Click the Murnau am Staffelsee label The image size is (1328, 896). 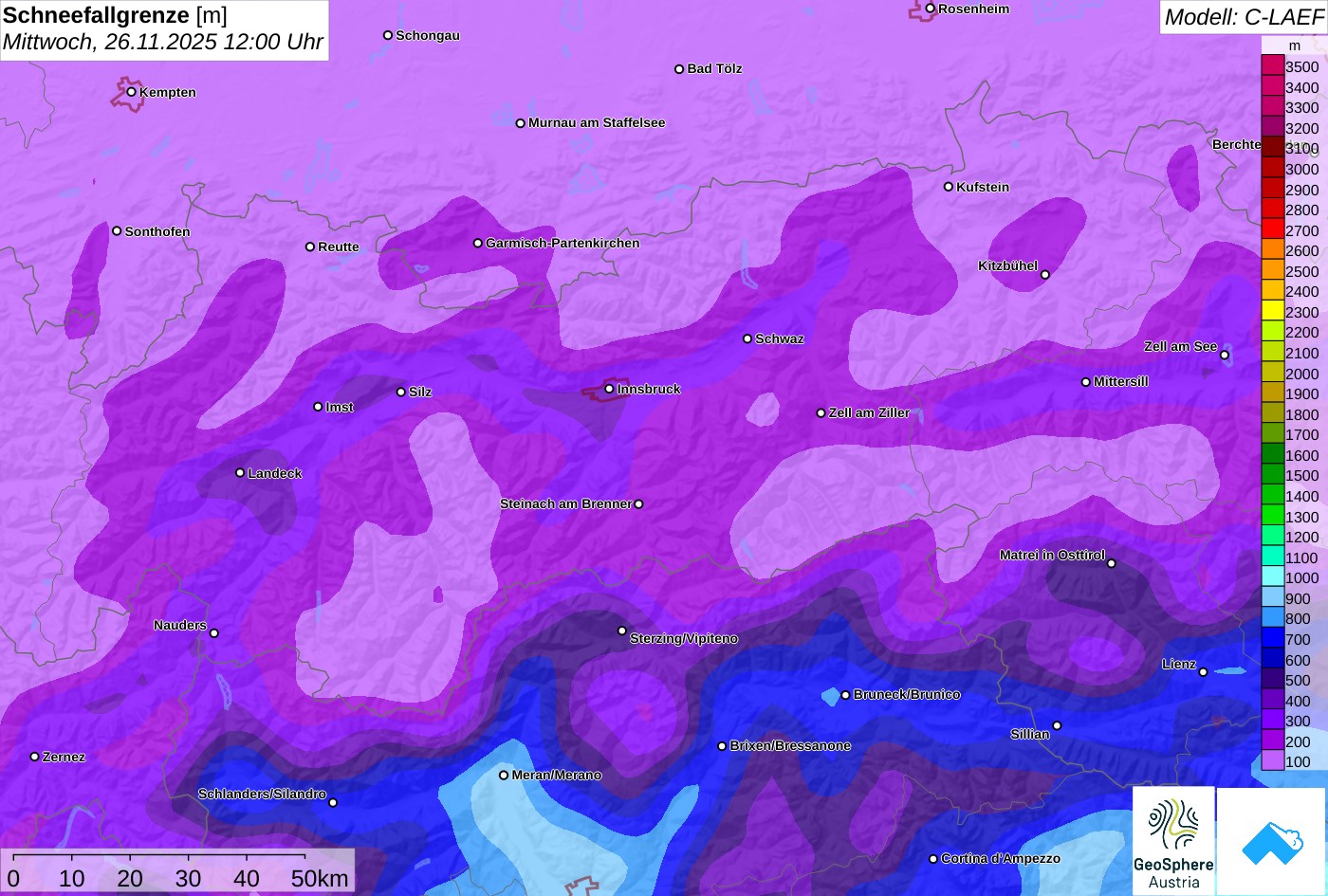[x=597, y=122]
